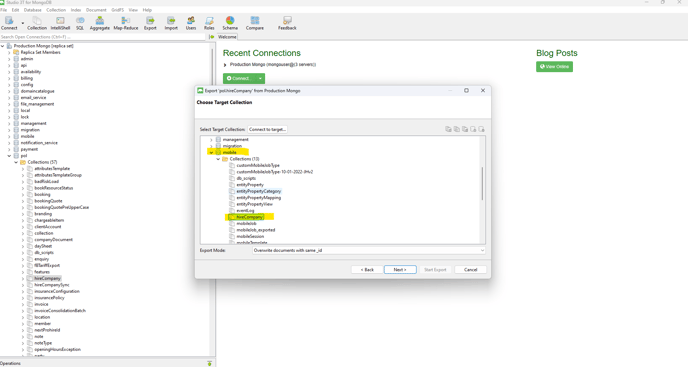Select mobileJob_exported collection in dialog
The image size is (688, 367).
pos(256,230)
